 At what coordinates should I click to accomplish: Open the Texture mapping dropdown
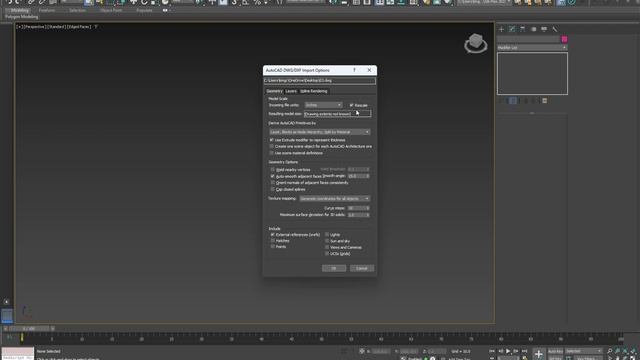point(335,199)
